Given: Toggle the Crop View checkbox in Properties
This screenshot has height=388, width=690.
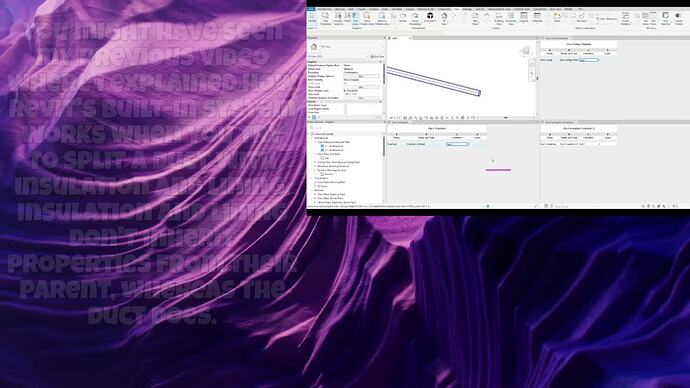Looking at the screenshot, I should pyautogui.click(x=345, y=113).
